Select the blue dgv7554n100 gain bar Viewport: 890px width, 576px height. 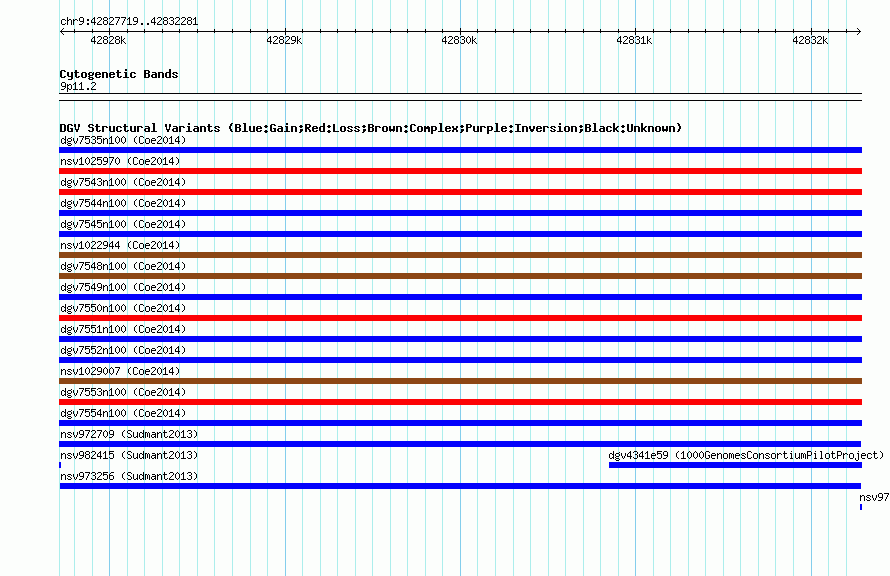[x=460, y=423]
